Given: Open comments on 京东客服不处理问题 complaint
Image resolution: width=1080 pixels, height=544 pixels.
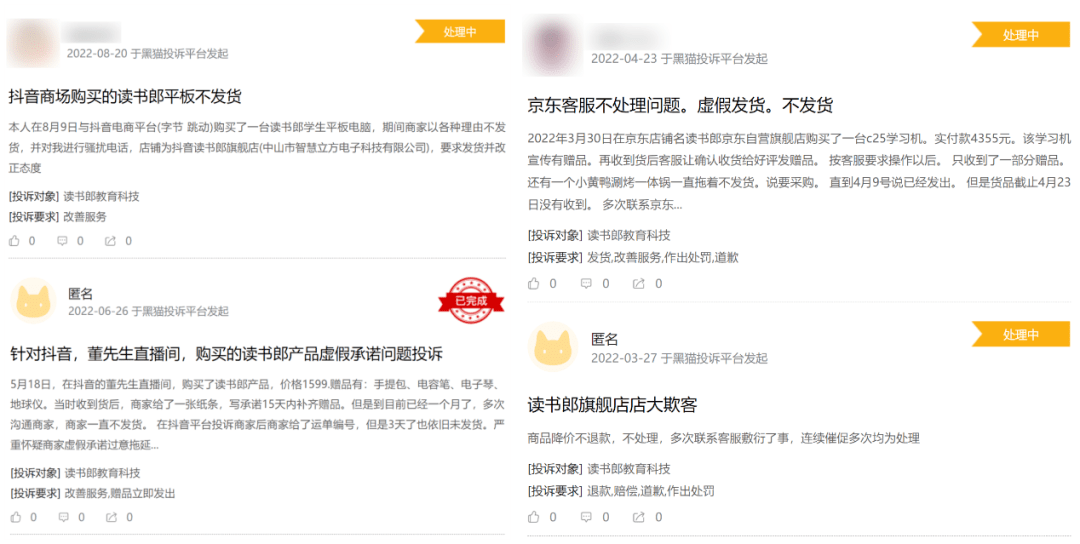Looking at the screenshot, I should [x=587, y=284].
